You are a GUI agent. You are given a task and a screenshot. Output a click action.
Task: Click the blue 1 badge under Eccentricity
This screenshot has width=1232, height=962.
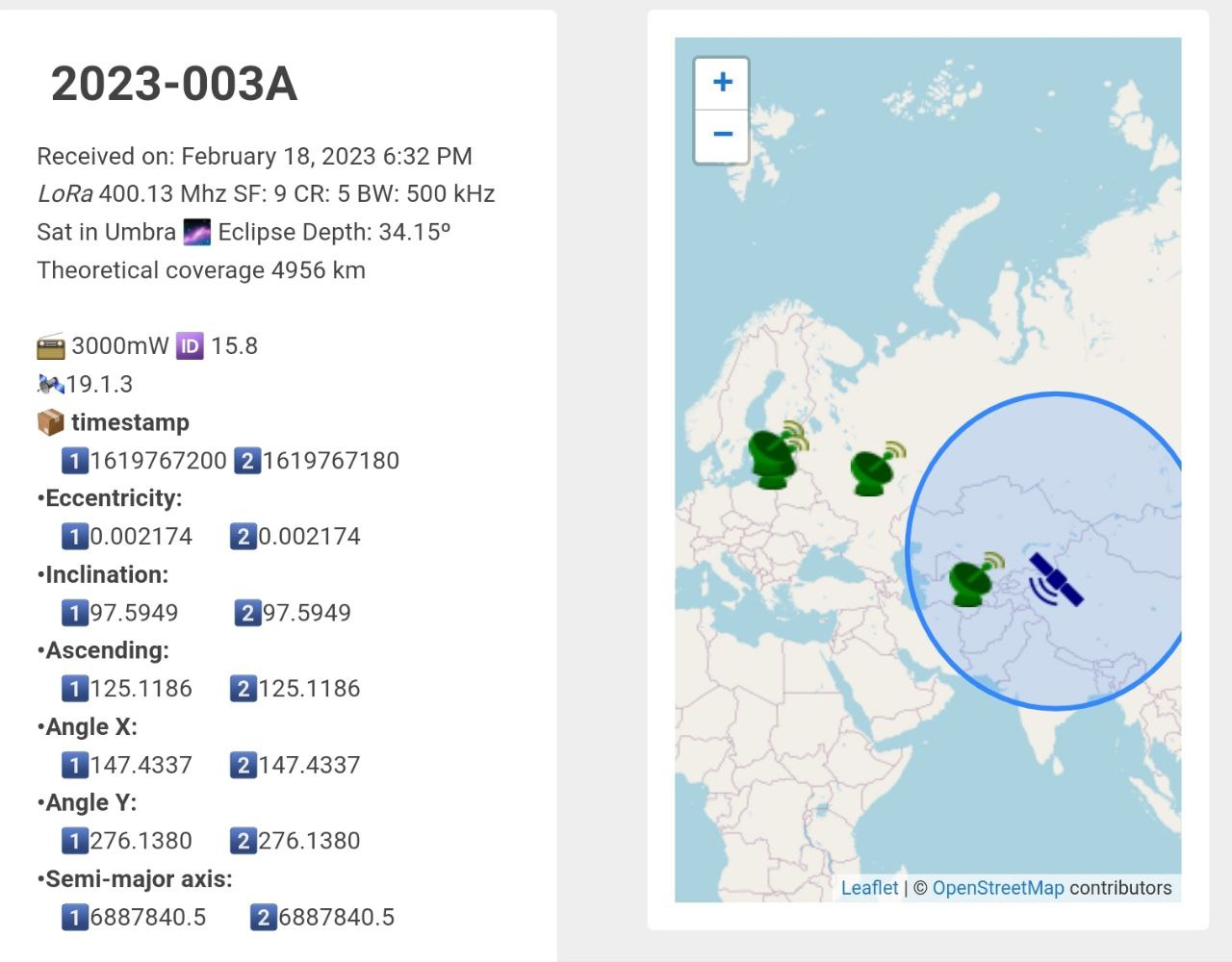[x=74, y=537]
